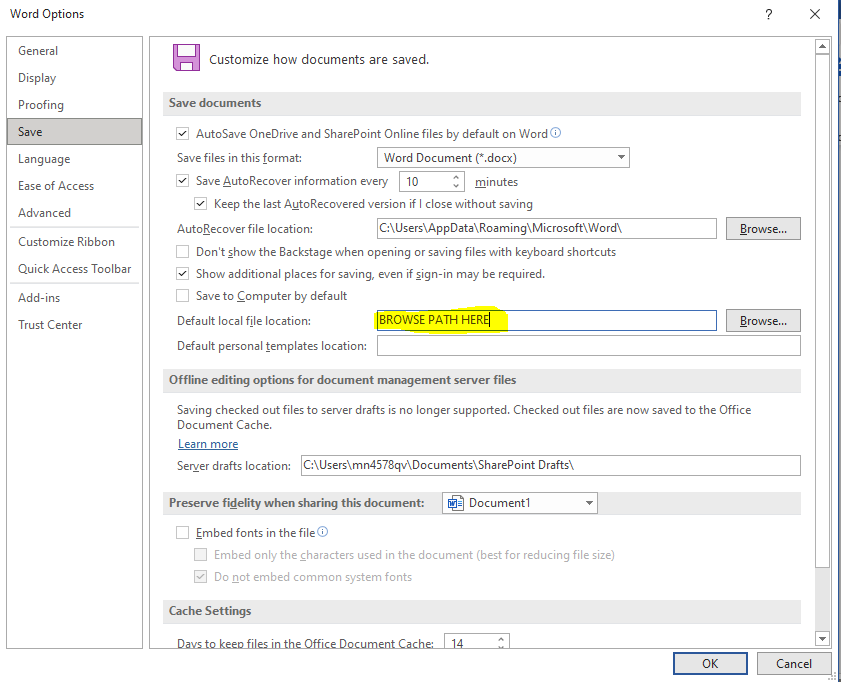Screen dimensions: 841x682
Task: Click the purple floppy disk save icon
Action: point(186,58)
